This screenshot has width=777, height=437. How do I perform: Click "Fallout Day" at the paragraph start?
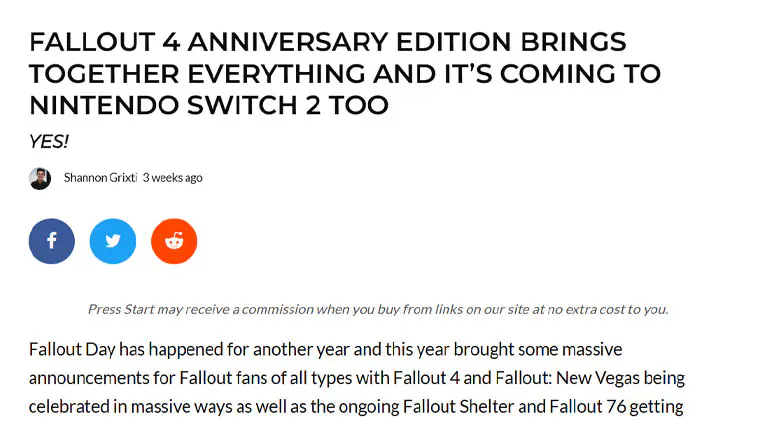coord(72,351)
